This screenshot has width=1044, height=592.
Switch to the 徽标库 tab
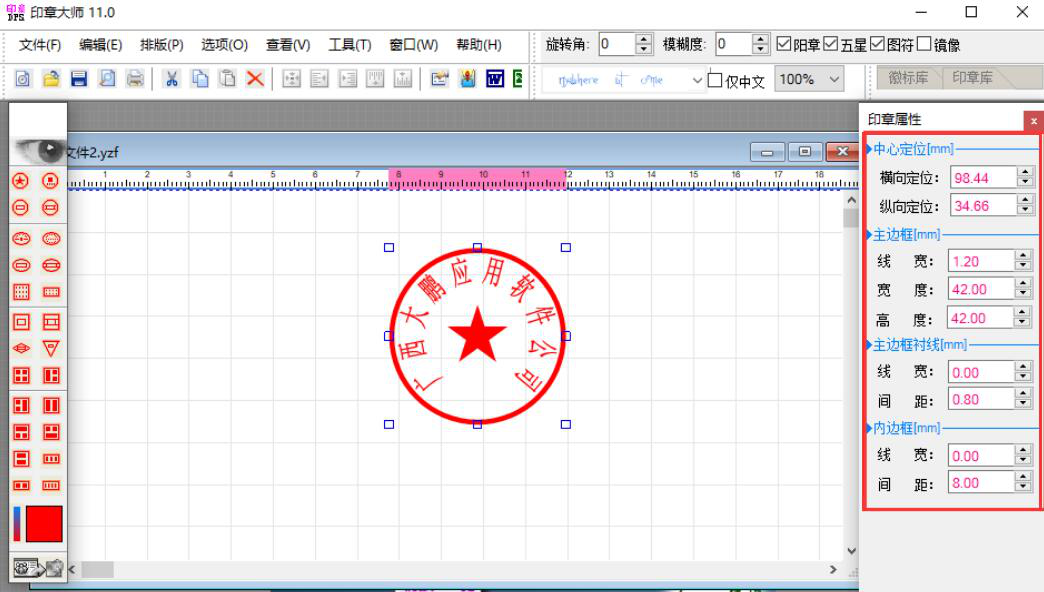click(x=908, y=78)
